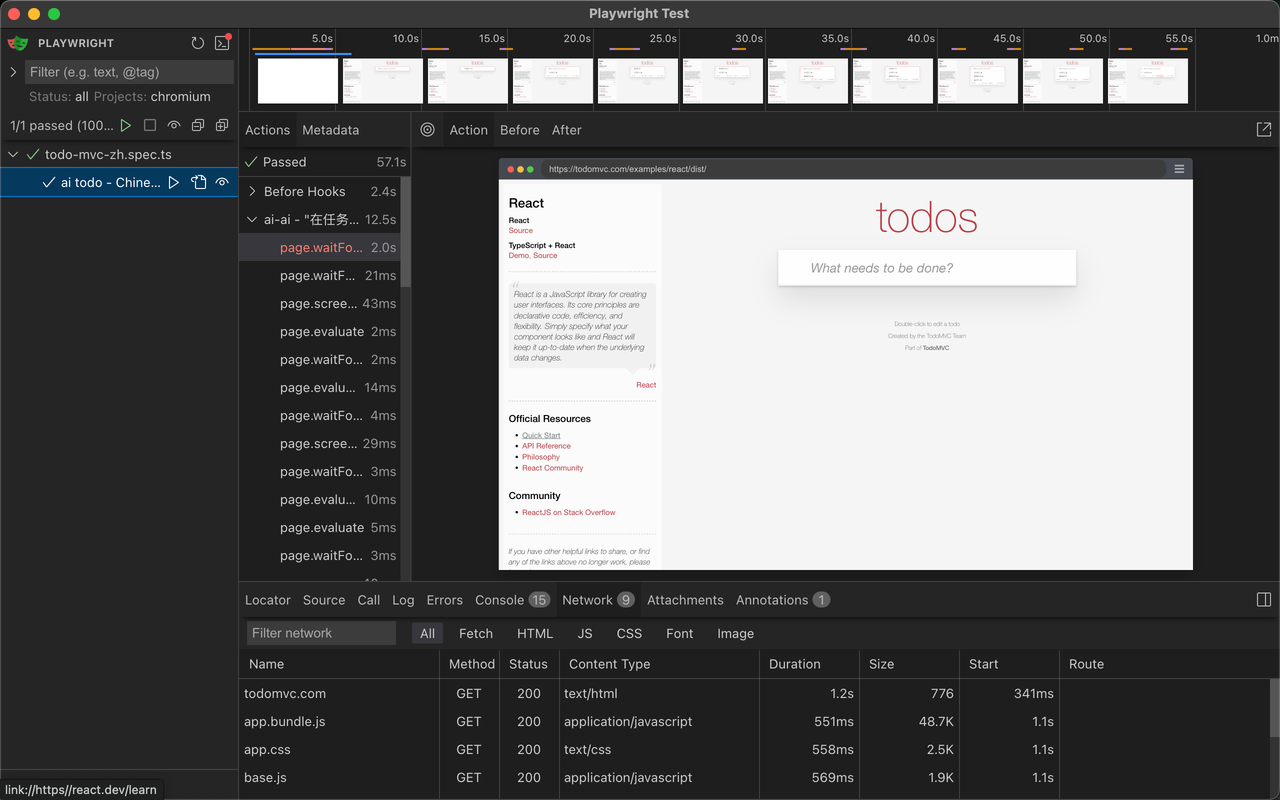1280x800 pixels.
Task: Expand all tests in the sidebar
Action: click(x=222, y=125)
